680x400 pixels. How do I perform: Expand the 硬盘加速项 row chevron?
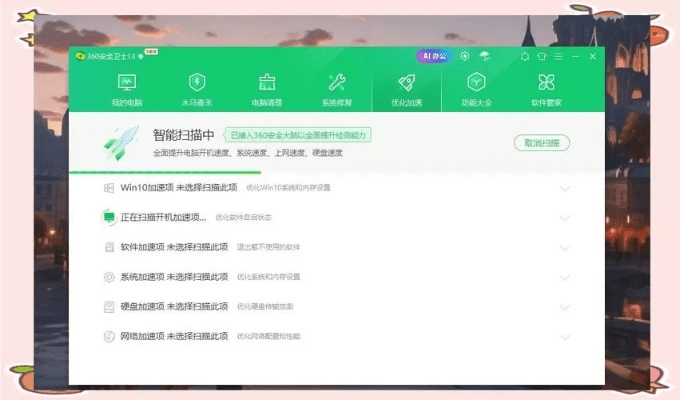(x=565, y=306)
